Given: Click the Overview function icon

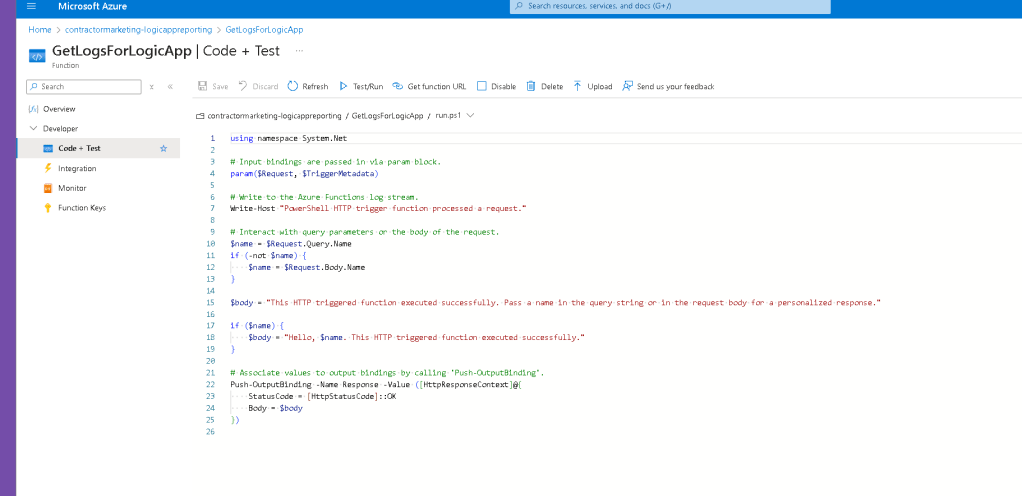Looking at the screenshot, I should [x=33, y=109].
